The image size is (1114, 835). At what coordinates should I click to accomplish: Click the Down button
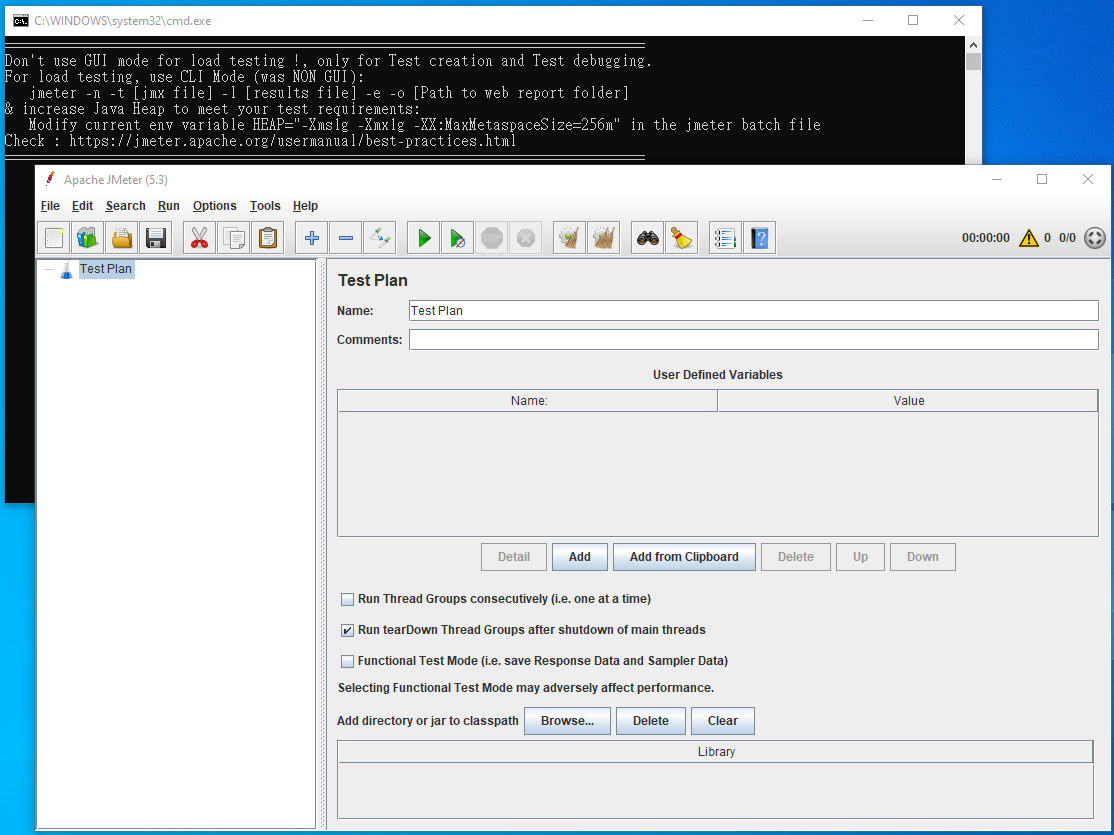(923, 557)
